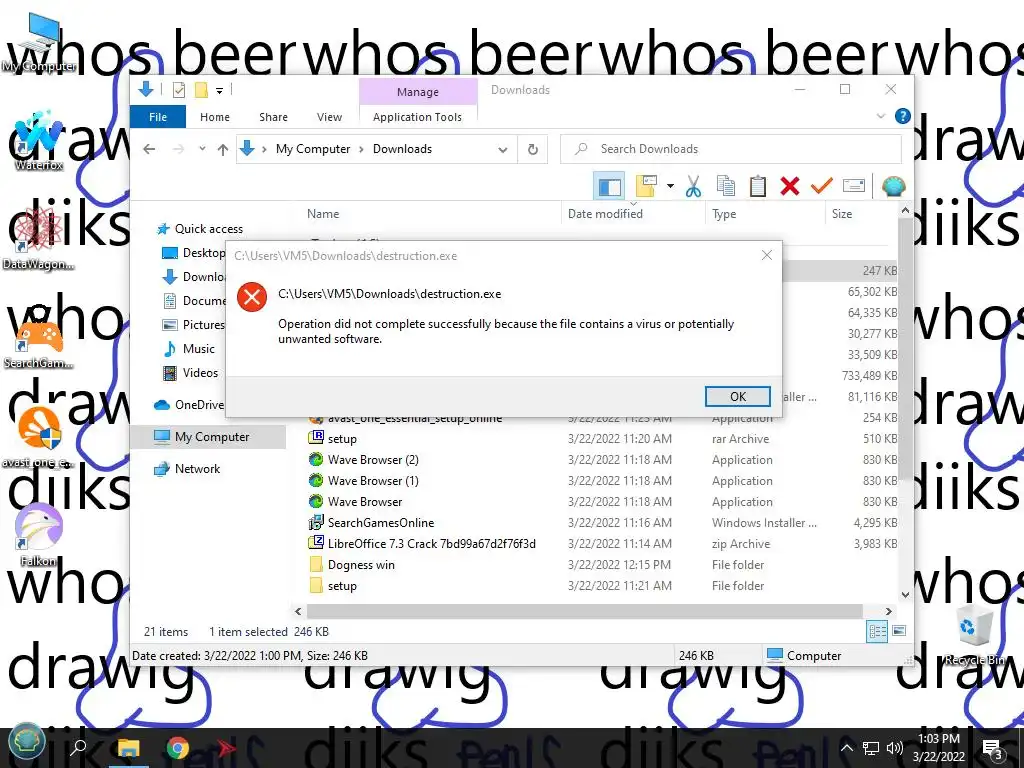Close the destruction.exe error dialog
Viewport: 1024px width, 768px height.
click(767, 255)
